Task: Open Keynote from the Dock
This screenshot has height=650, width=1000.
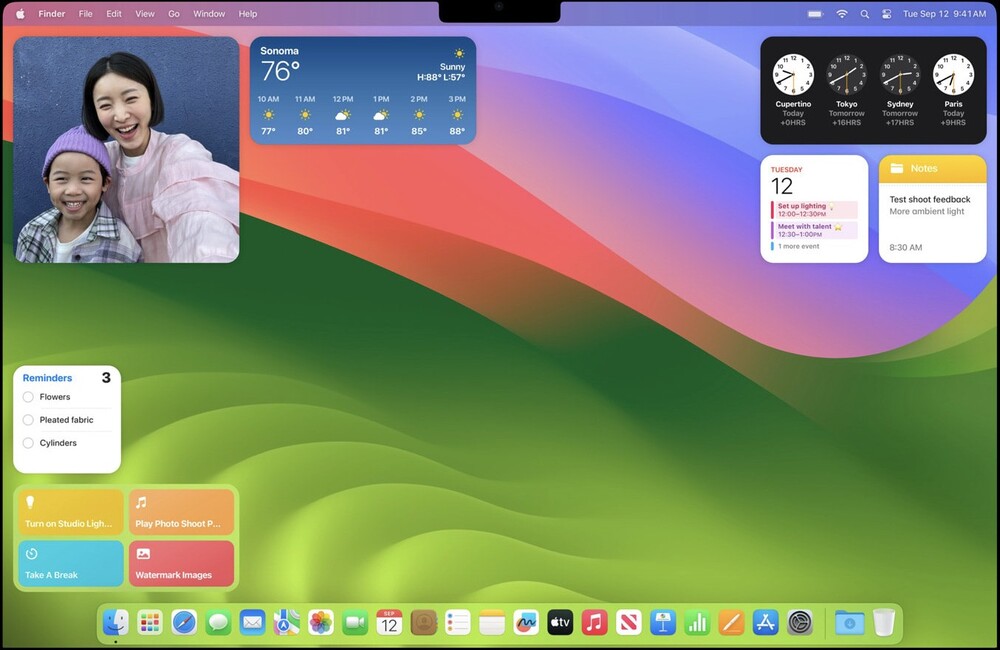Action: click(x=663, y=622)
